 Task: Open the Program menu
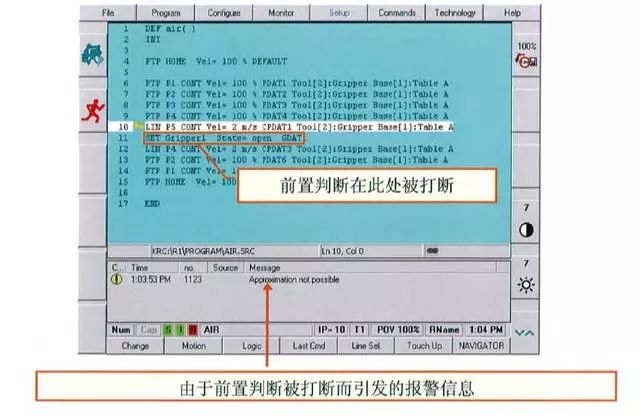(x=166, y=13)
